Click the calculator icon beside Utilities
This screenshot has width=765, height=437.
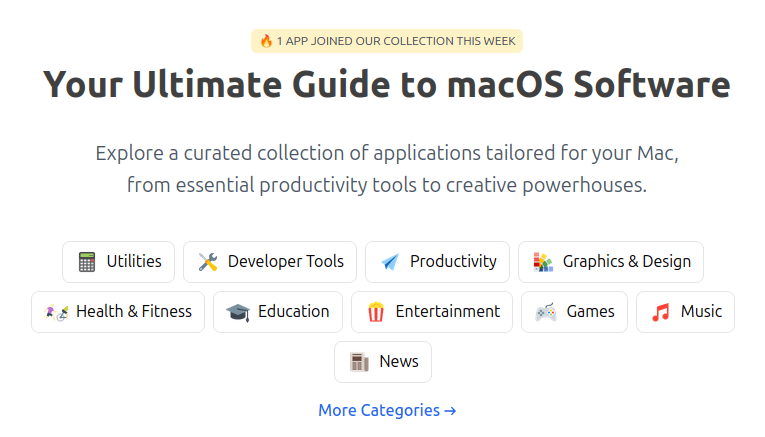pyautogui.click(x=87, y=262)
